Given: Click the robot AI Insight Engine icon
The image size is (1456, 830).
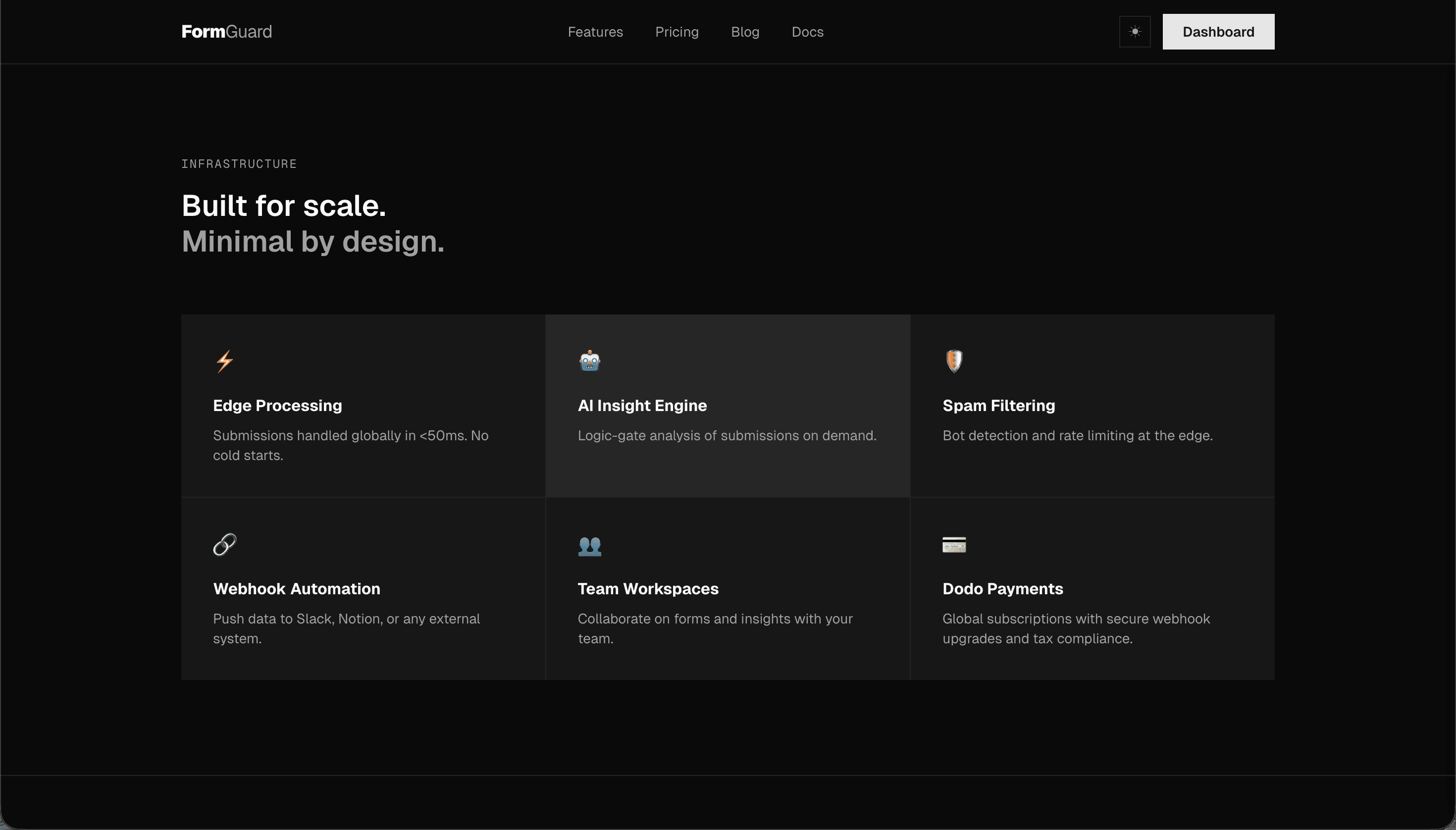Looking at the screenshot, I should point(589,361).
